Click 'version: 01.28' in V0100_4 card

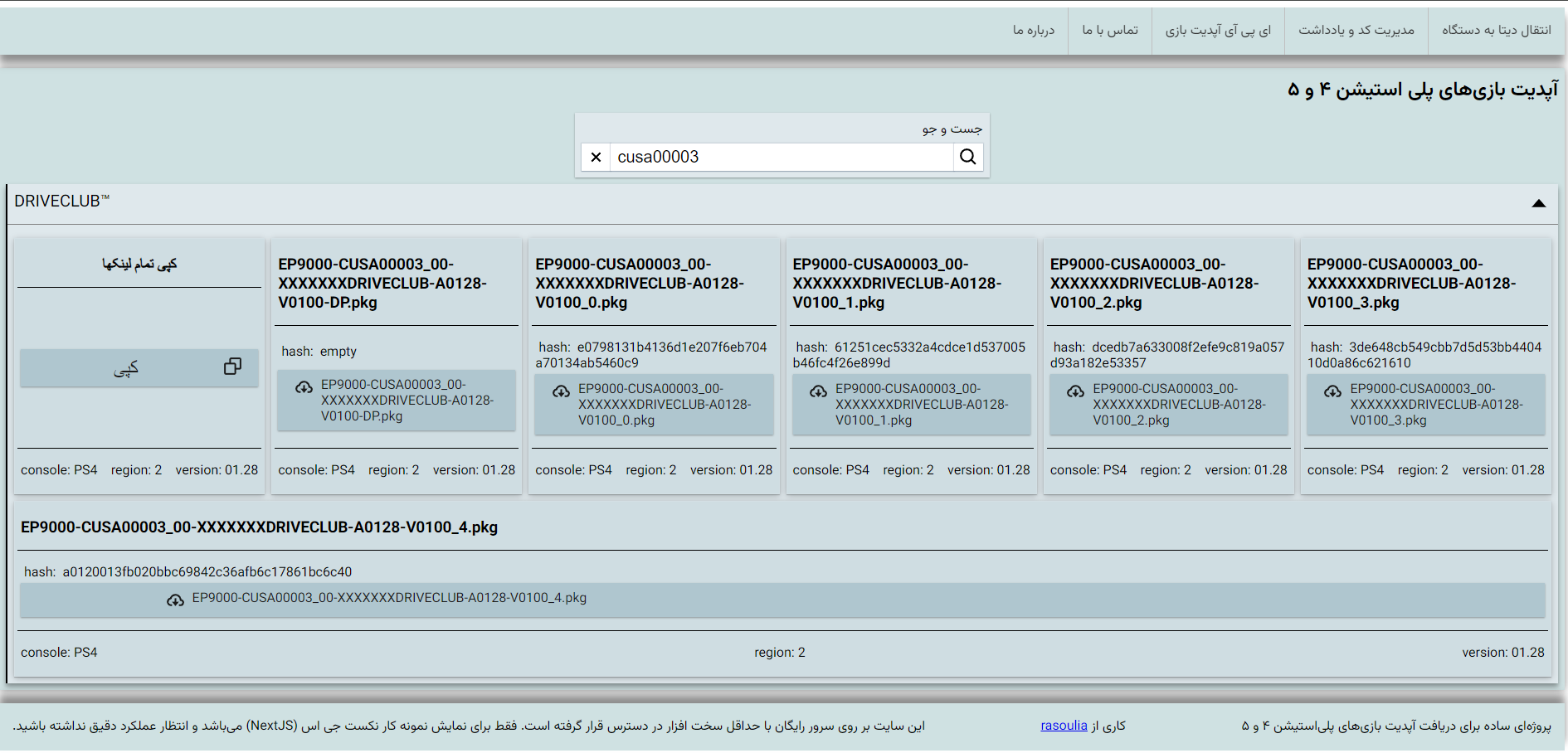1503,653
